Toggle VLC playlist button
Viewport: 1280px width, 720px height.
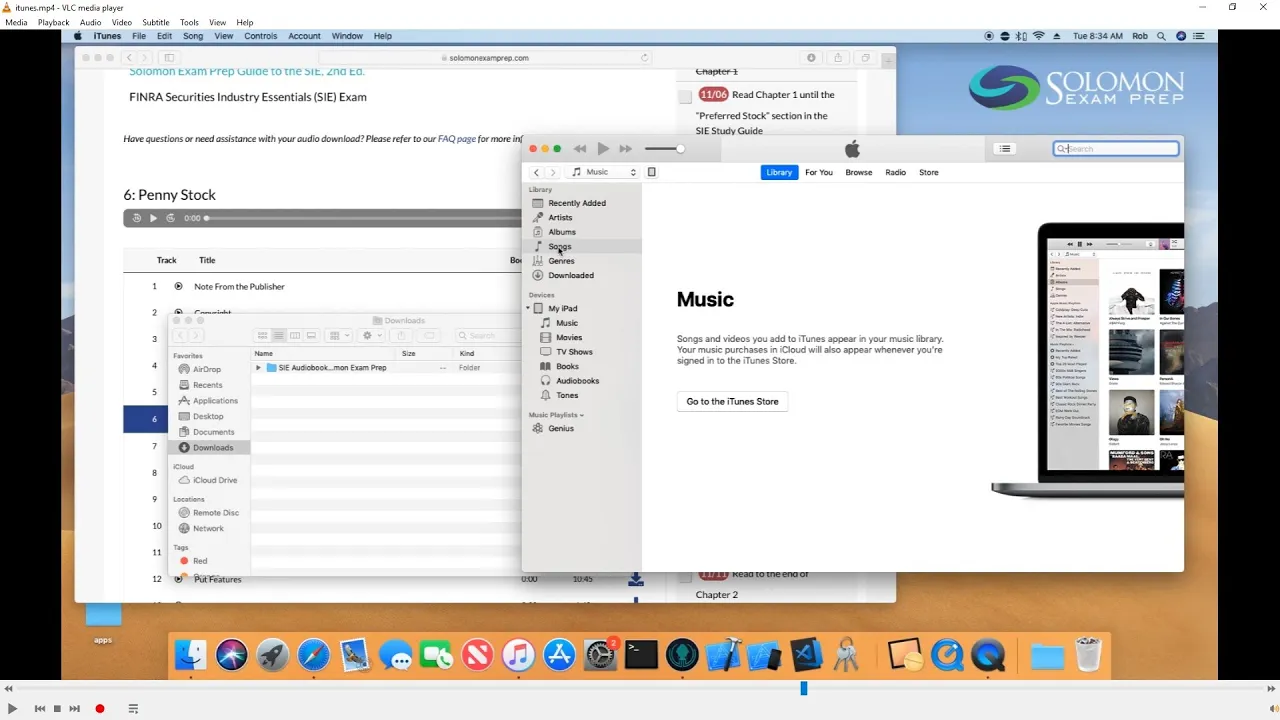point(133,709)
